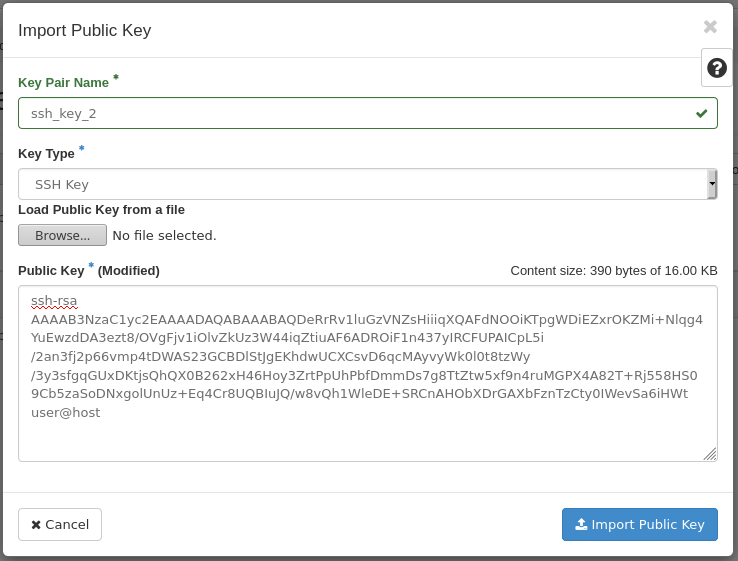Click the green validation checkmark icon
The image size is (738, 561).
tap(702, 113)
